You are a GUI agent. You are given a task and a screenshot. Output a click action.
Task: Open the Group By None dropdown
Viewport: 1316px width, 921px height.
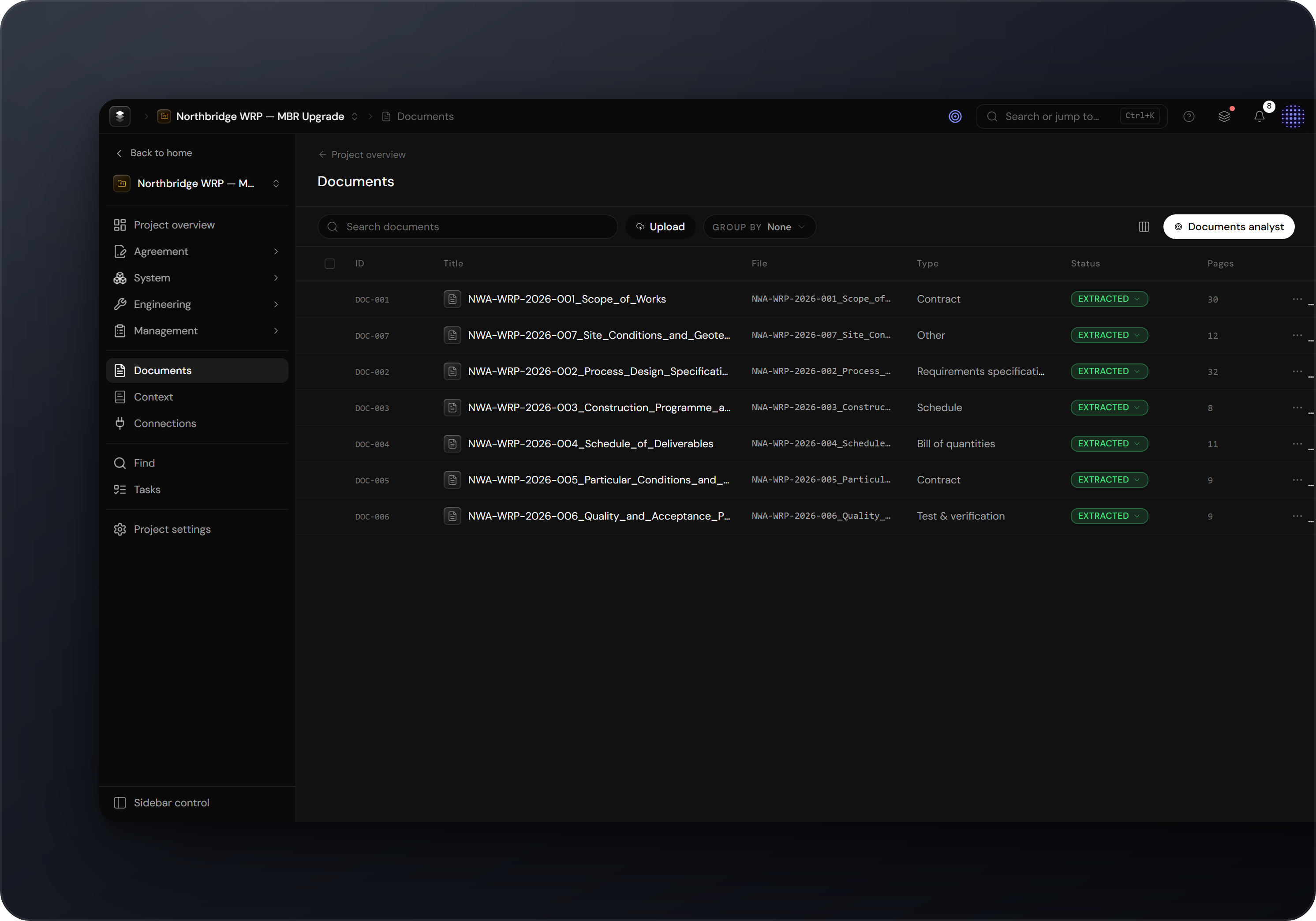click(x=759, y=227)
